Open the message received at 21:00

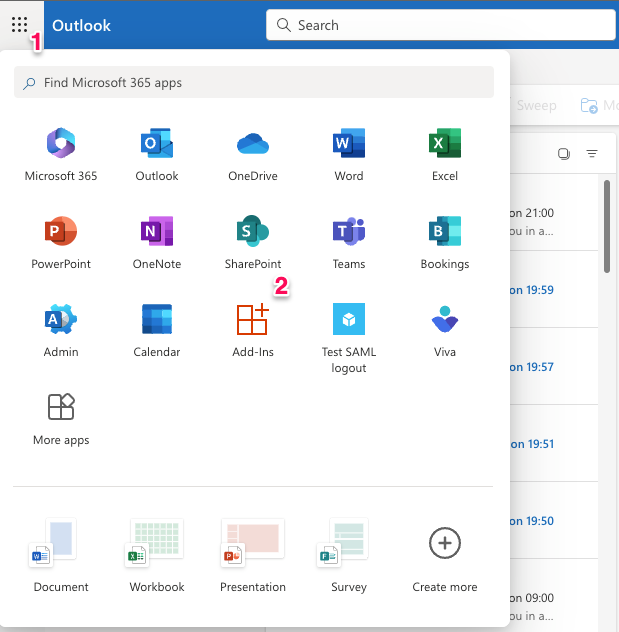coord(554,213)
